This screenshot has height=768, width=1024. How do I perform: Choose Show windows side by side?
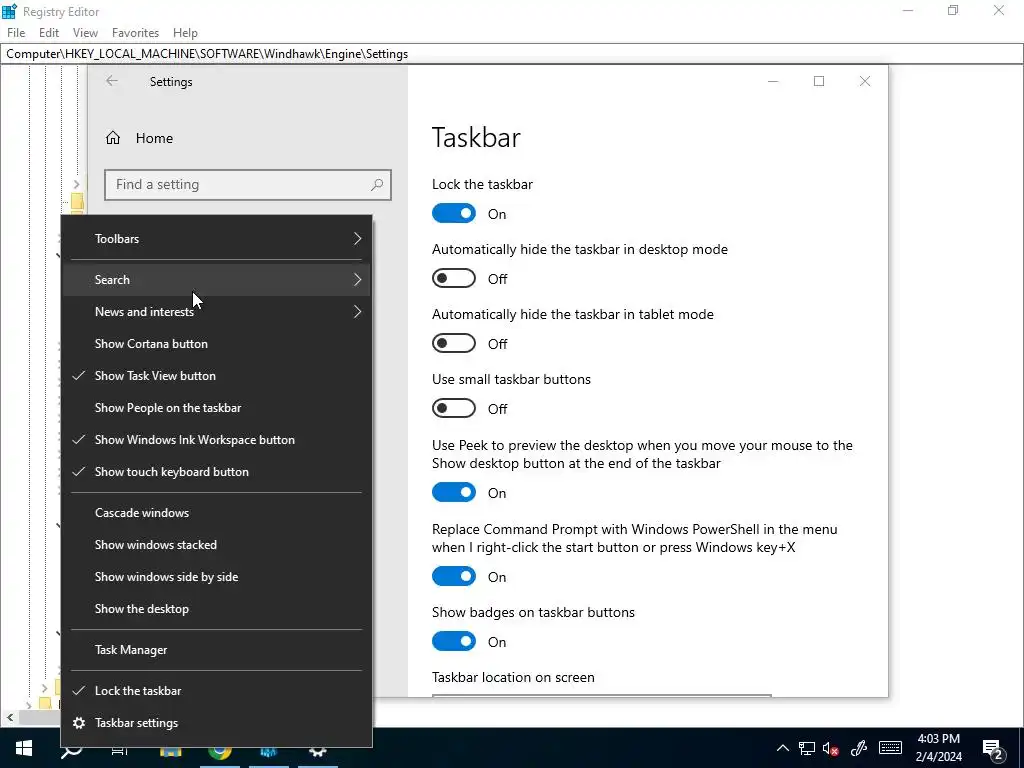coord(216,577)
